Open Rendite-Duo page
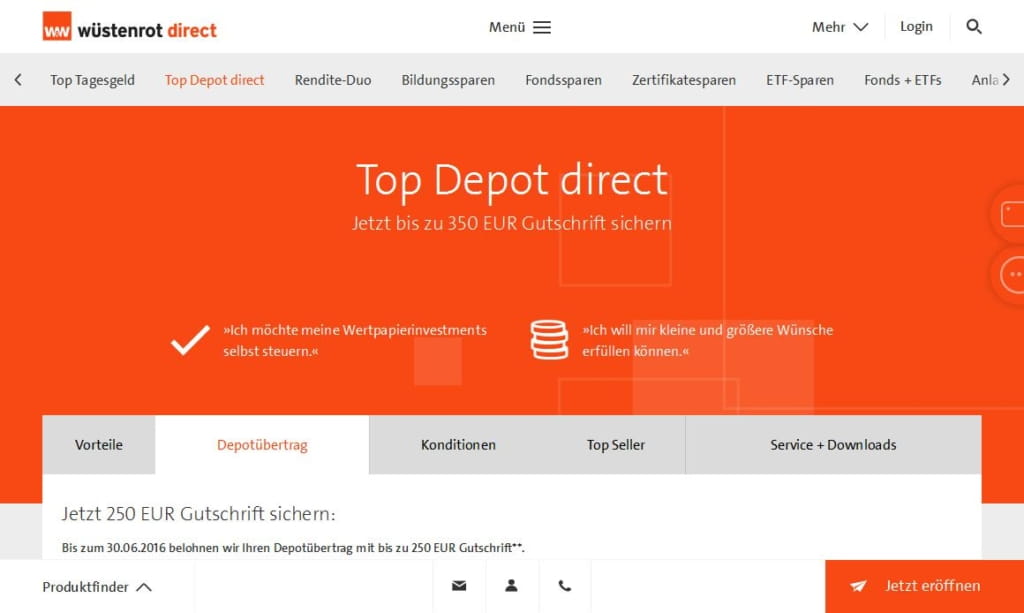This screenshot has height=613, width=1024. pos(333,80)
